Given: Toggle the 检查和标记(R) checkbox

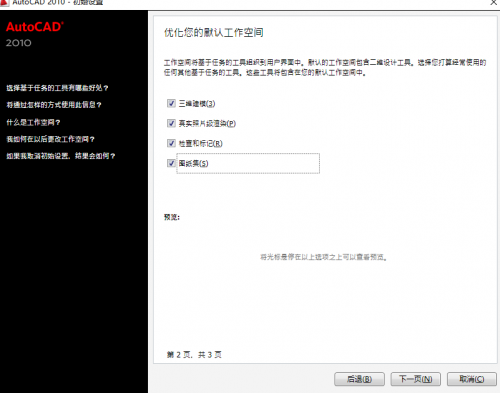Looking at the screenshot, I should [171, 143].
